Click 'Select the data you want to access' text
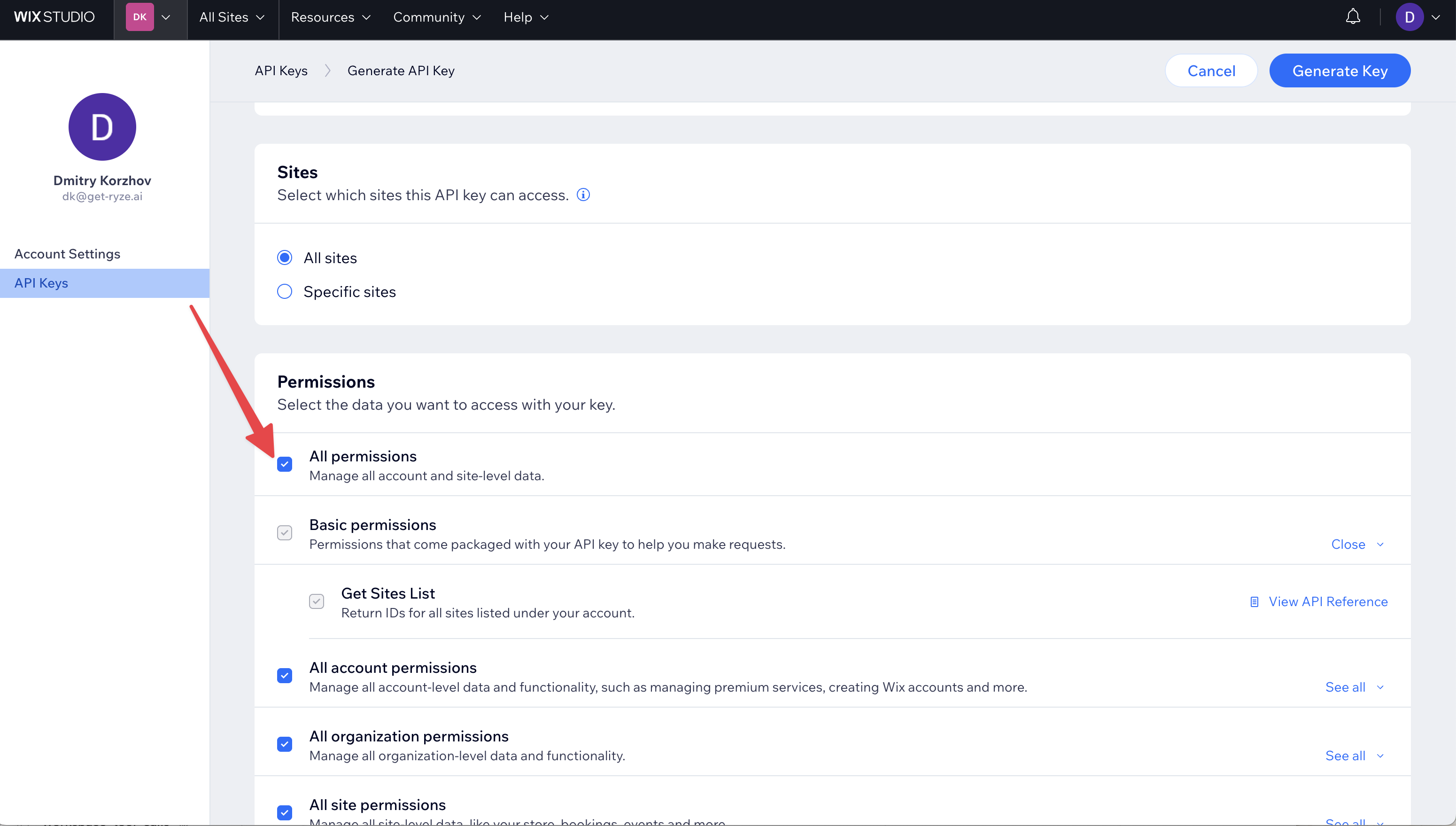This screenshot has height=826, width=1456. [x=446, y=405]
